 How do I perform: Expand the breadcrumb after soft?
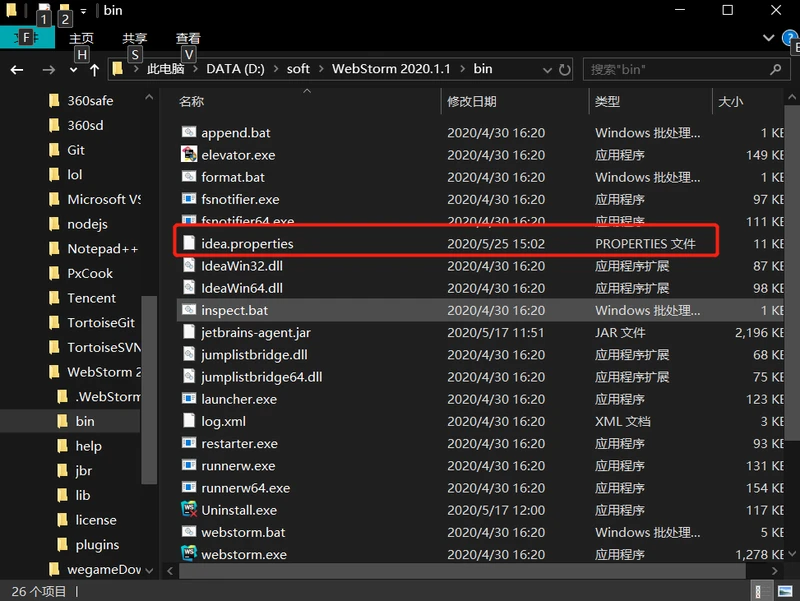click(x=321, y=69)
